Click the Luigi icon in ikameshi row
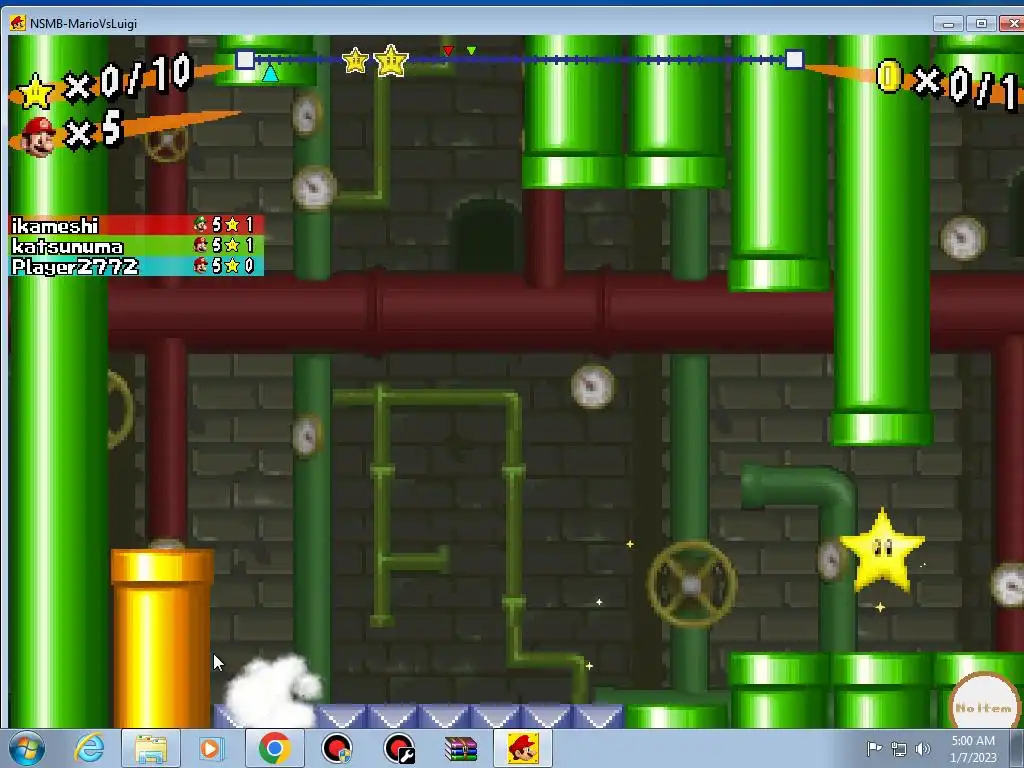This screenshot has width=1024, height=768. click(200, 225)
